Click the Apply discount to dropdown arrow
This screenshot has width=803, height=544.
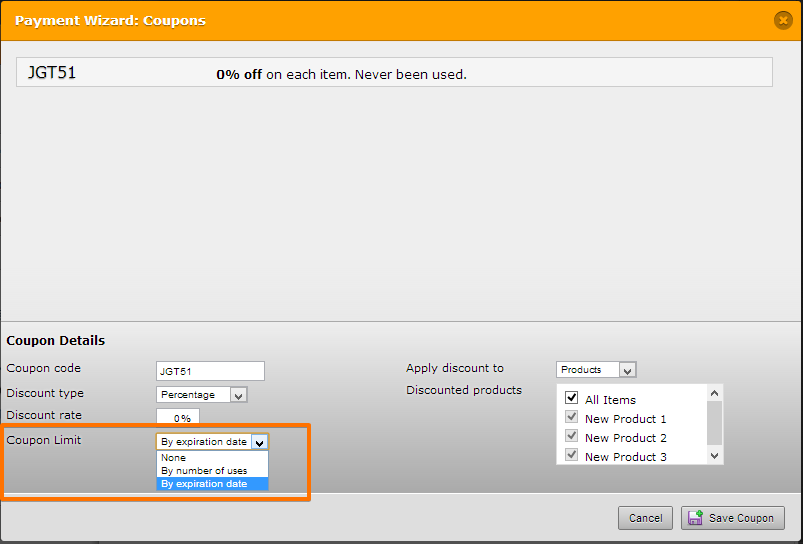(627, 370)
